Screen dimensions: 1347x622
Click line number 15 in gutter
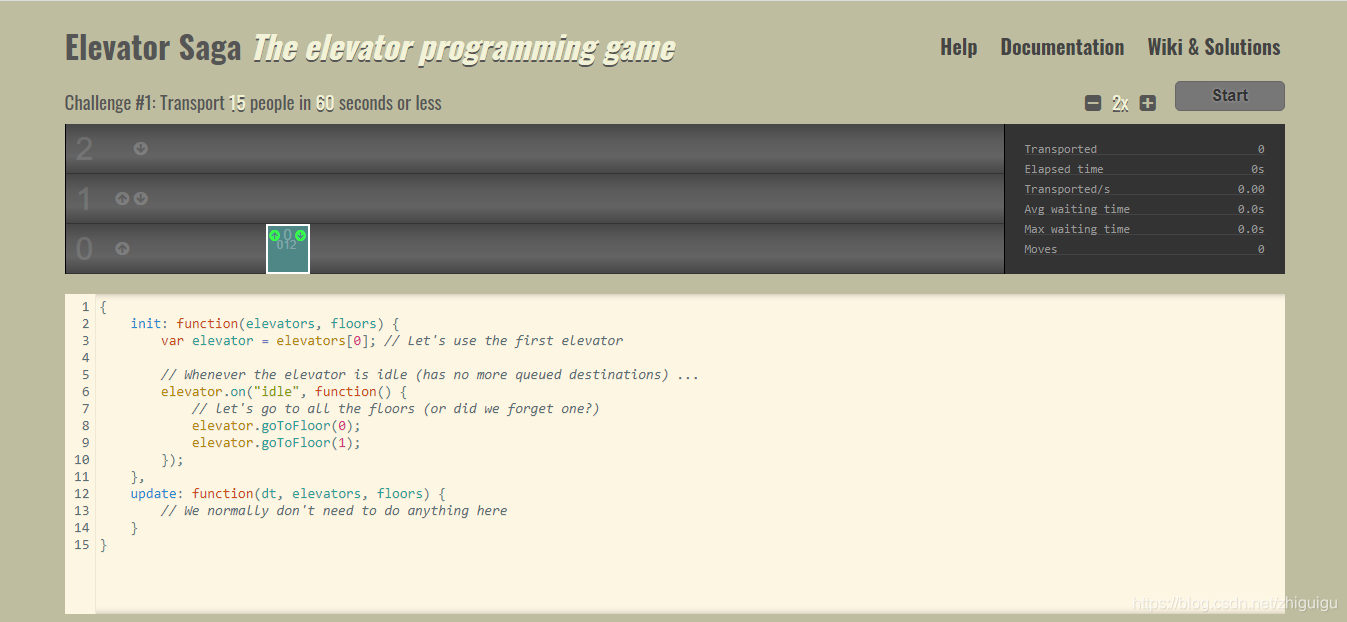point(82,545)
